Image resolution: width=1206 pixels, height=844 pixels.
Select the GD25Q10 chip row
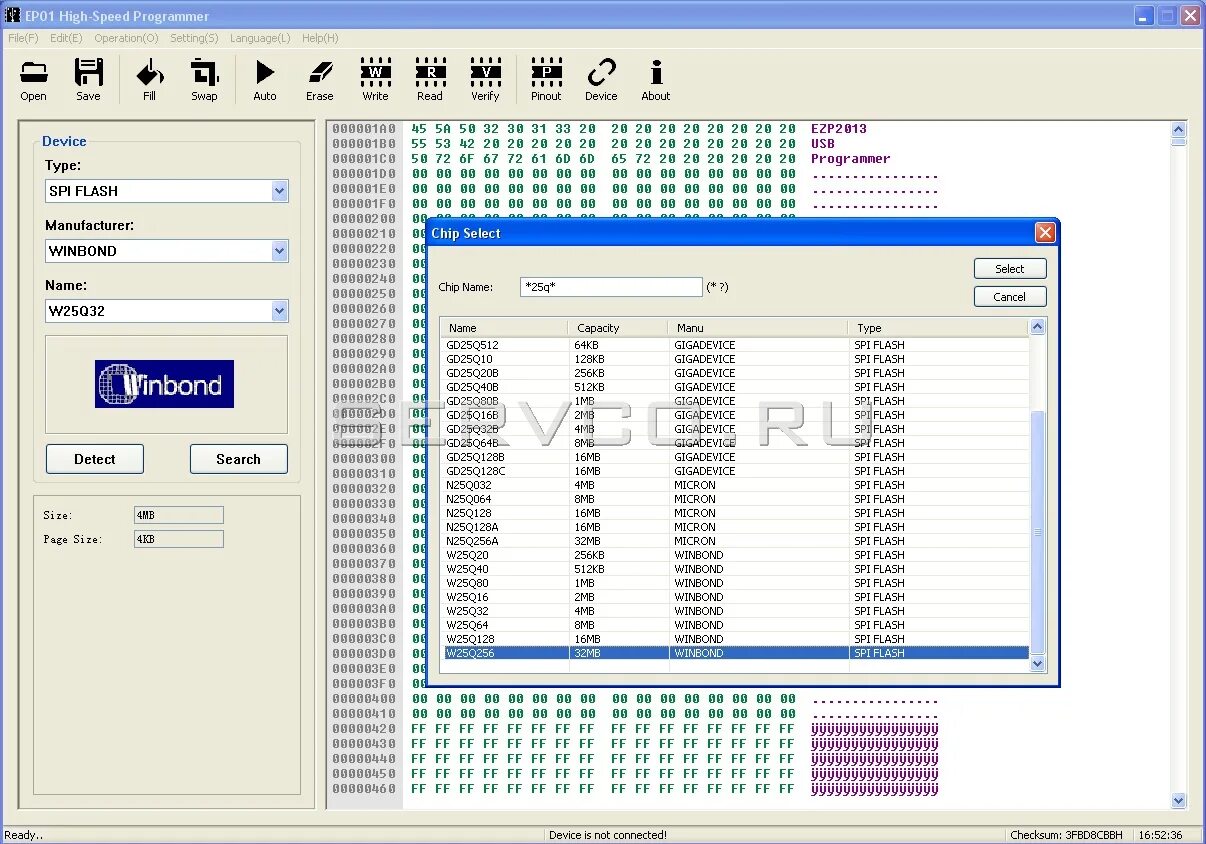coord(736,359)
